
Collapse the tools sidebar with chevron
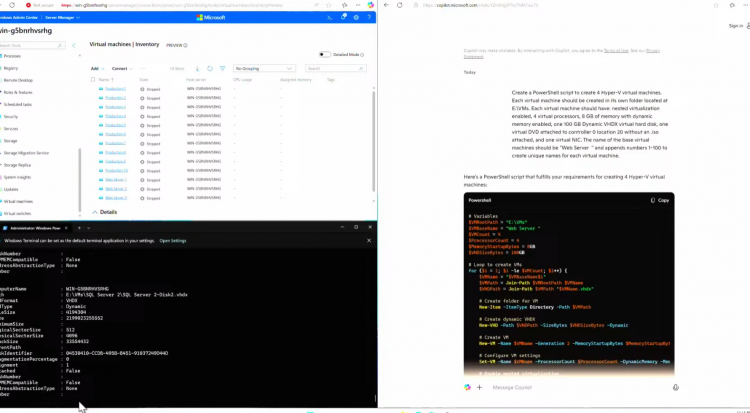click(x=74, y=45)
